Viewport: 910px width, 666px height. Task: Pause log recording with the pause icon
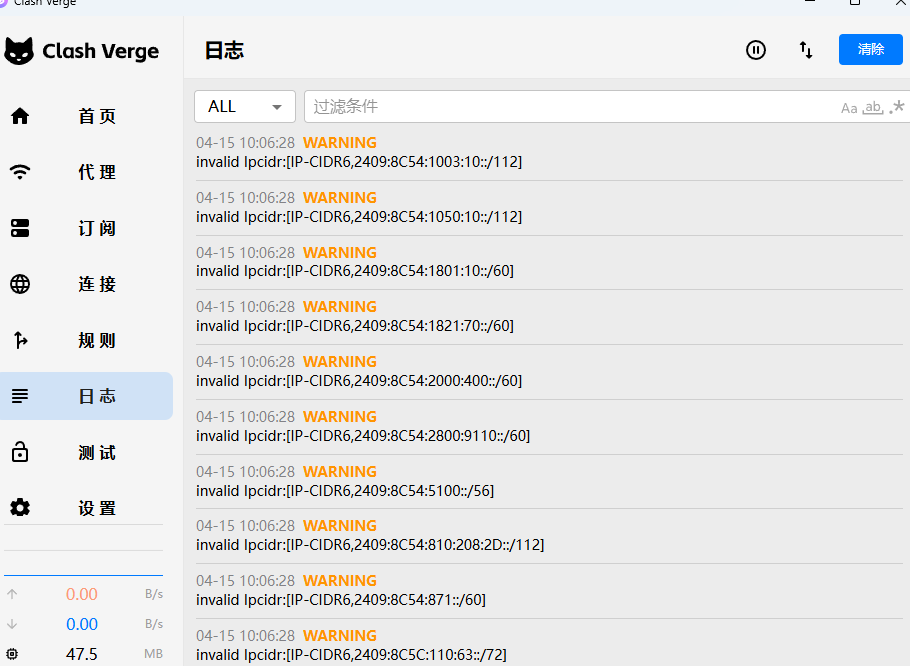(756, 50)
